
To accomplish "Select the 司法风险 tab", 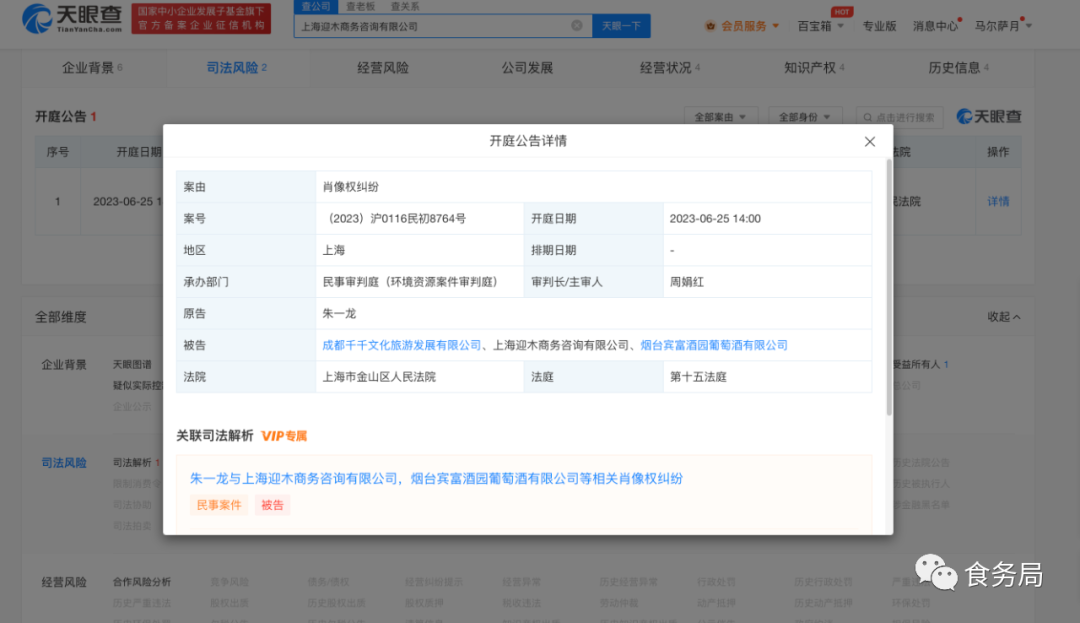I will pyautogui.click(x=236, y=67).
